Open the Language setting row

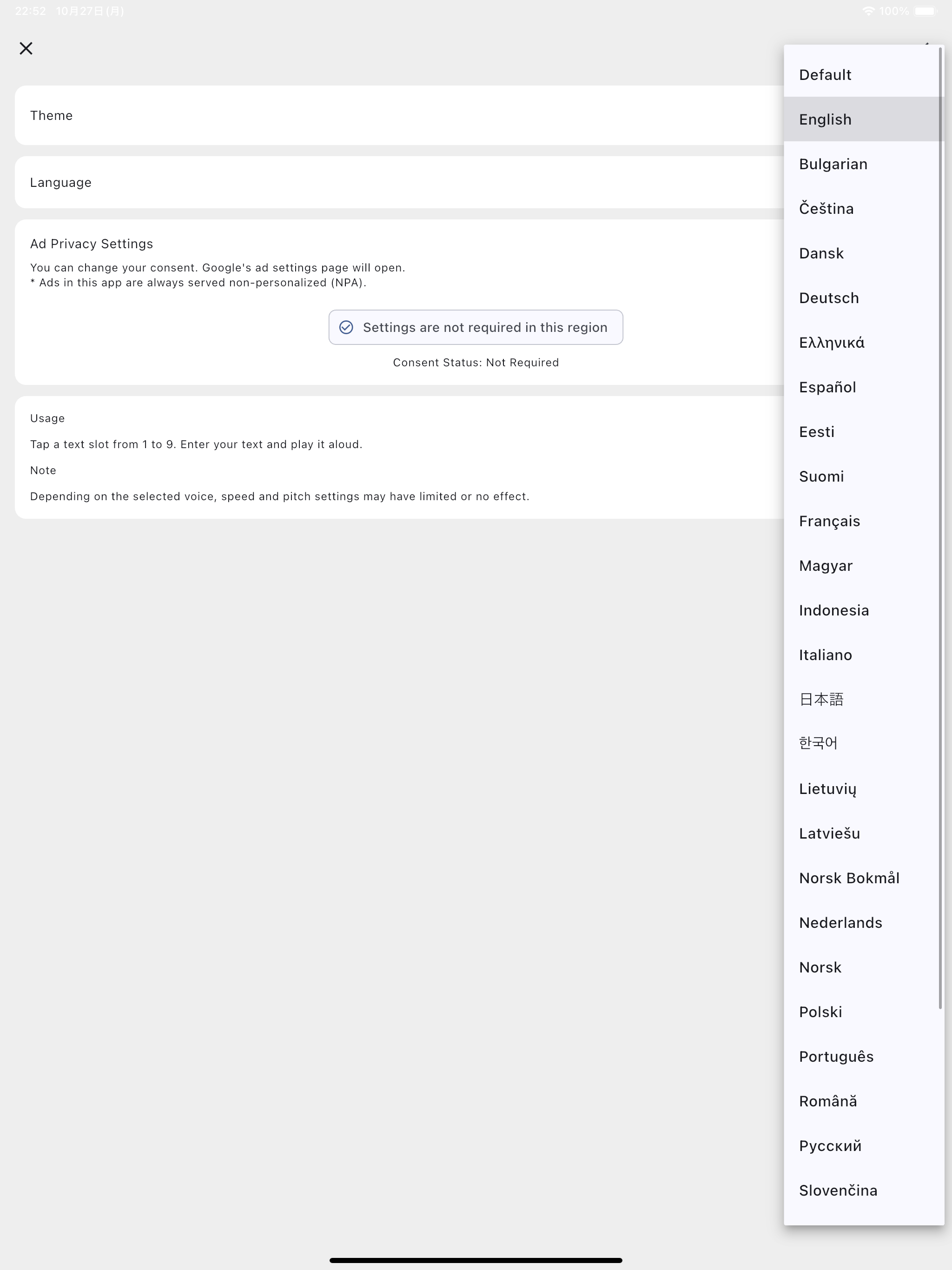point(399,182)
